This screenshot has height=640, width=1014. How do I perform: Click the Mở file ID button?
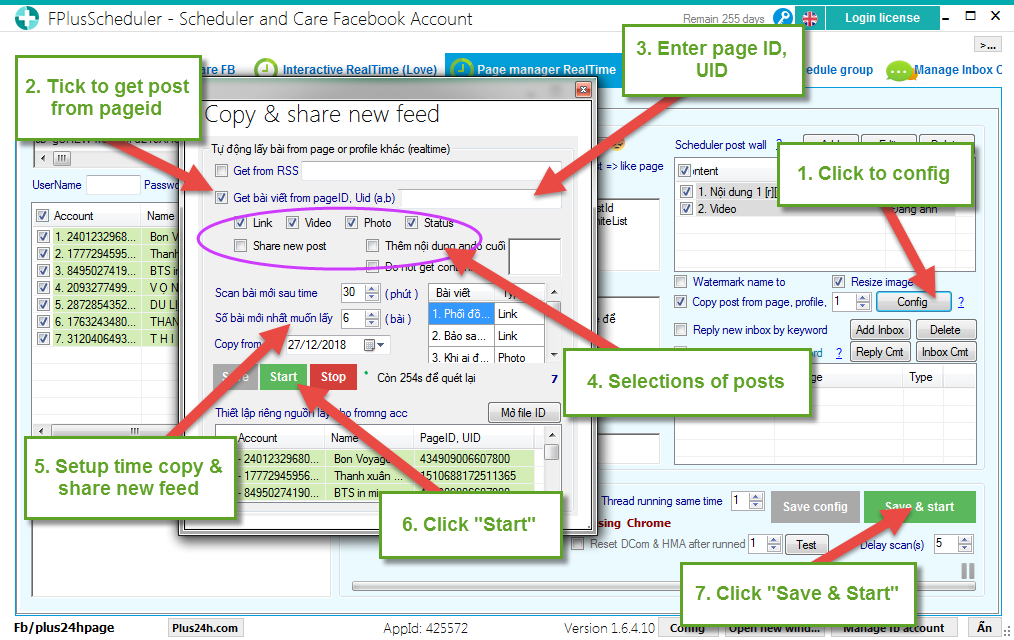(x=523, y=412)
